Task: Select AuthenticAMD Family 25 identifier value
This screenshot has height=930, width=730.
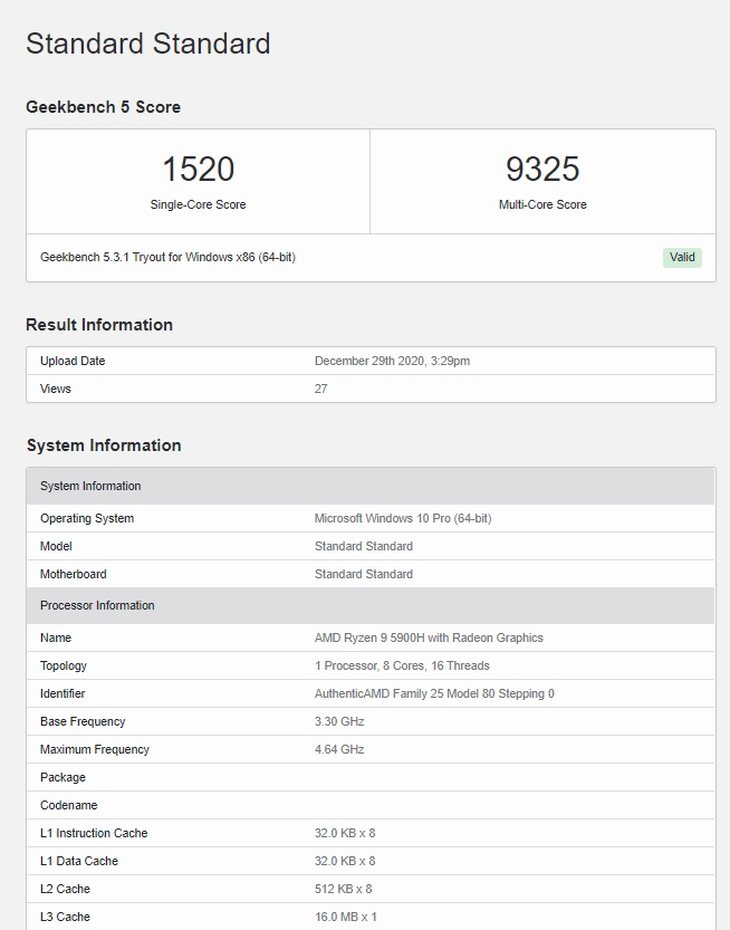Action: pyautogui.click(x=435, y=693)
